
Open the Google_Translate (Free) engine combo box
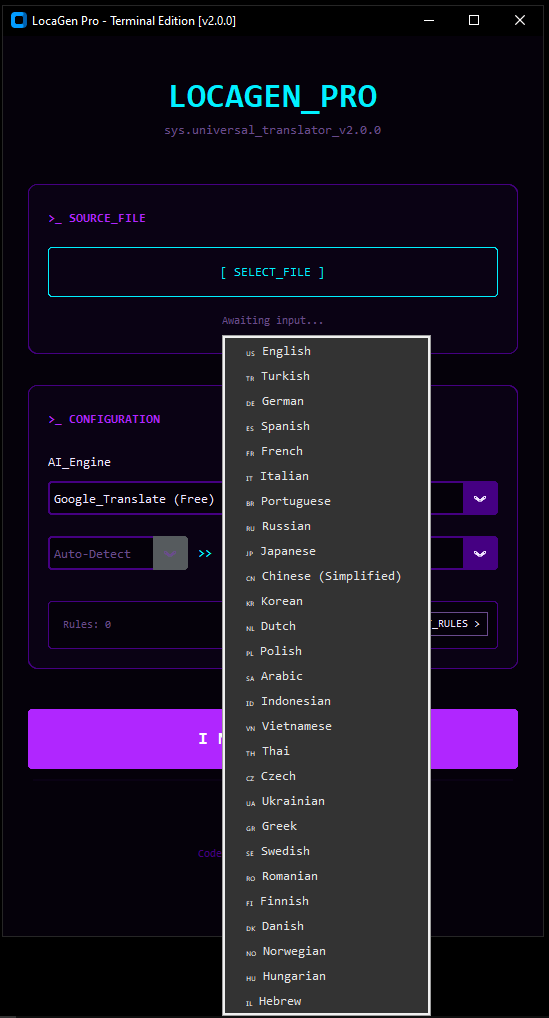pos(273,498)
